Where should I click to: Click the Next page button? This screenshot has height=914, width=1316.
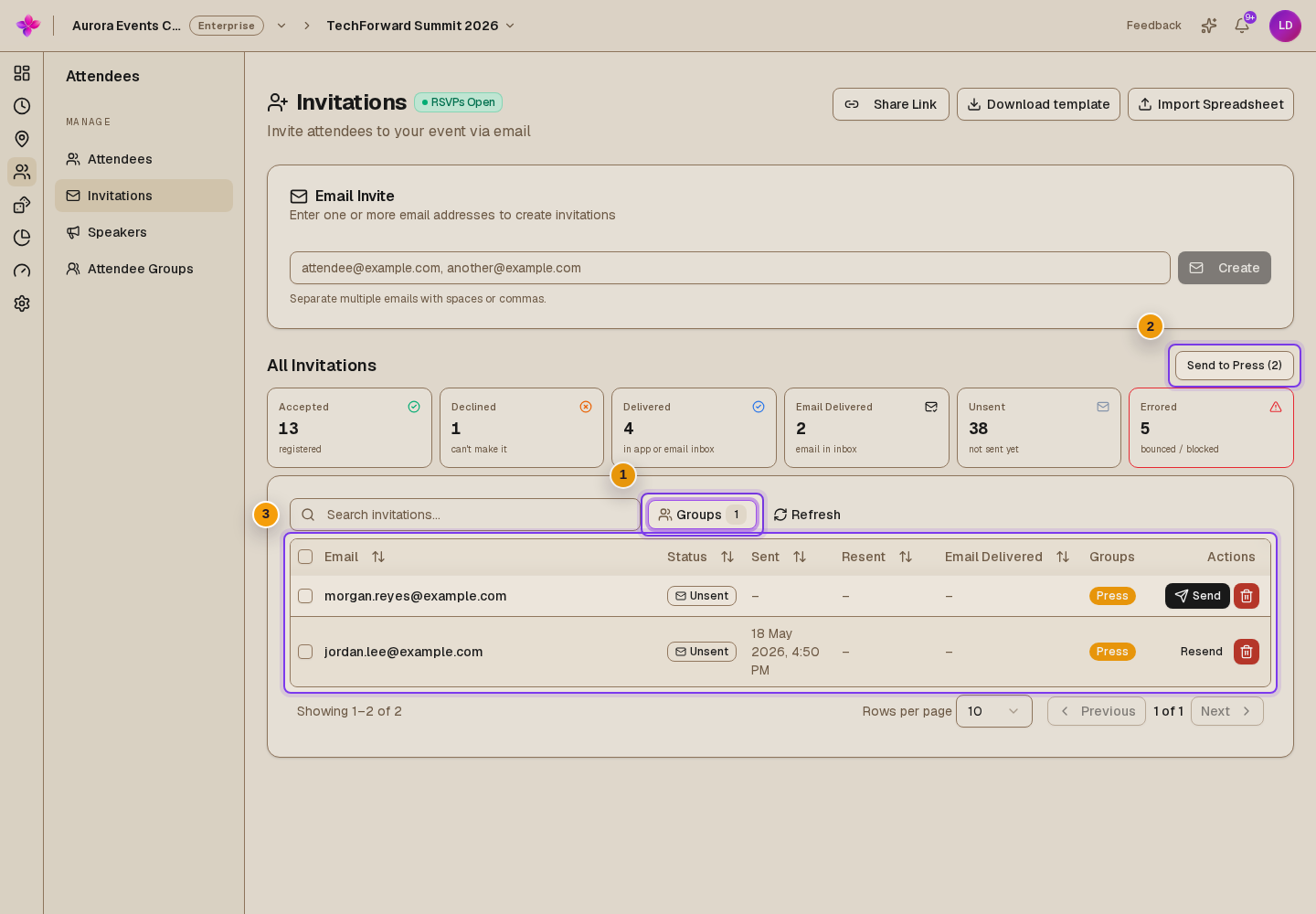[1227, 711]
